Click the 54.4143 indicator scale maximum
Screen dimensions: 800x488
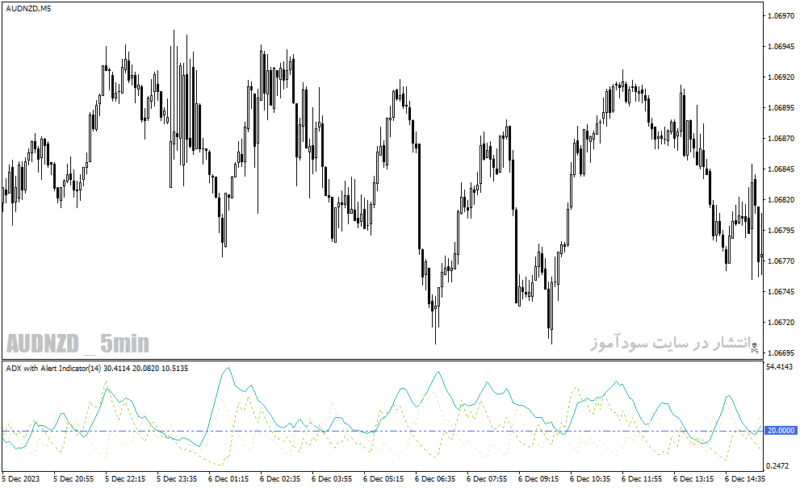click(780, 367)
